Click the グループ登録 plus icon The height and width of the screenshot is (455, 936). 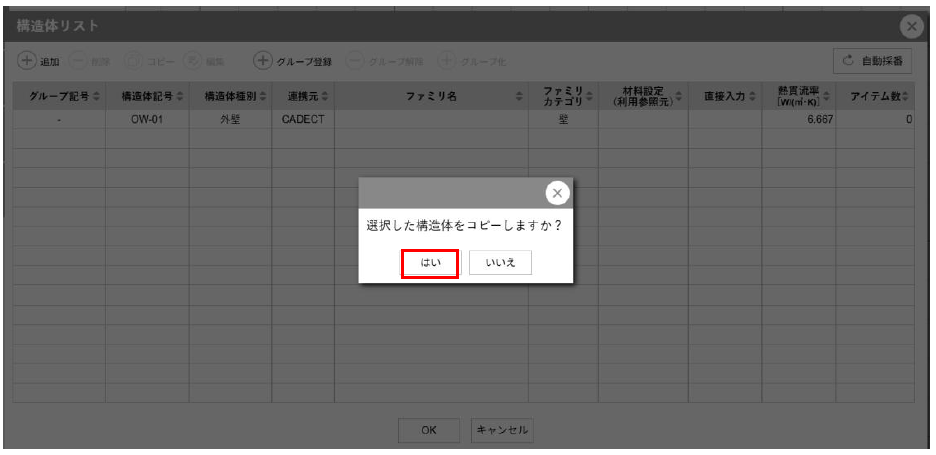[x=263, y=61]
